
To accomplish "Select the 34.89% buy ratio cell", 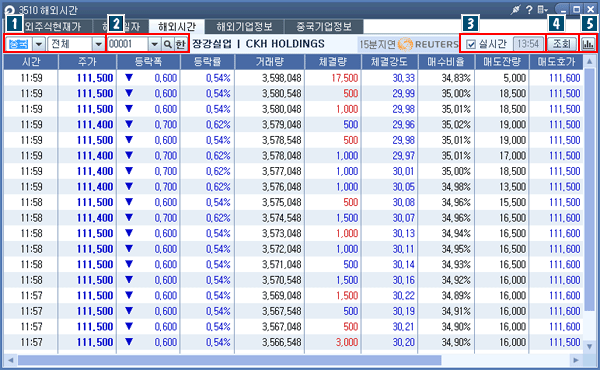I will pos(446,296).
